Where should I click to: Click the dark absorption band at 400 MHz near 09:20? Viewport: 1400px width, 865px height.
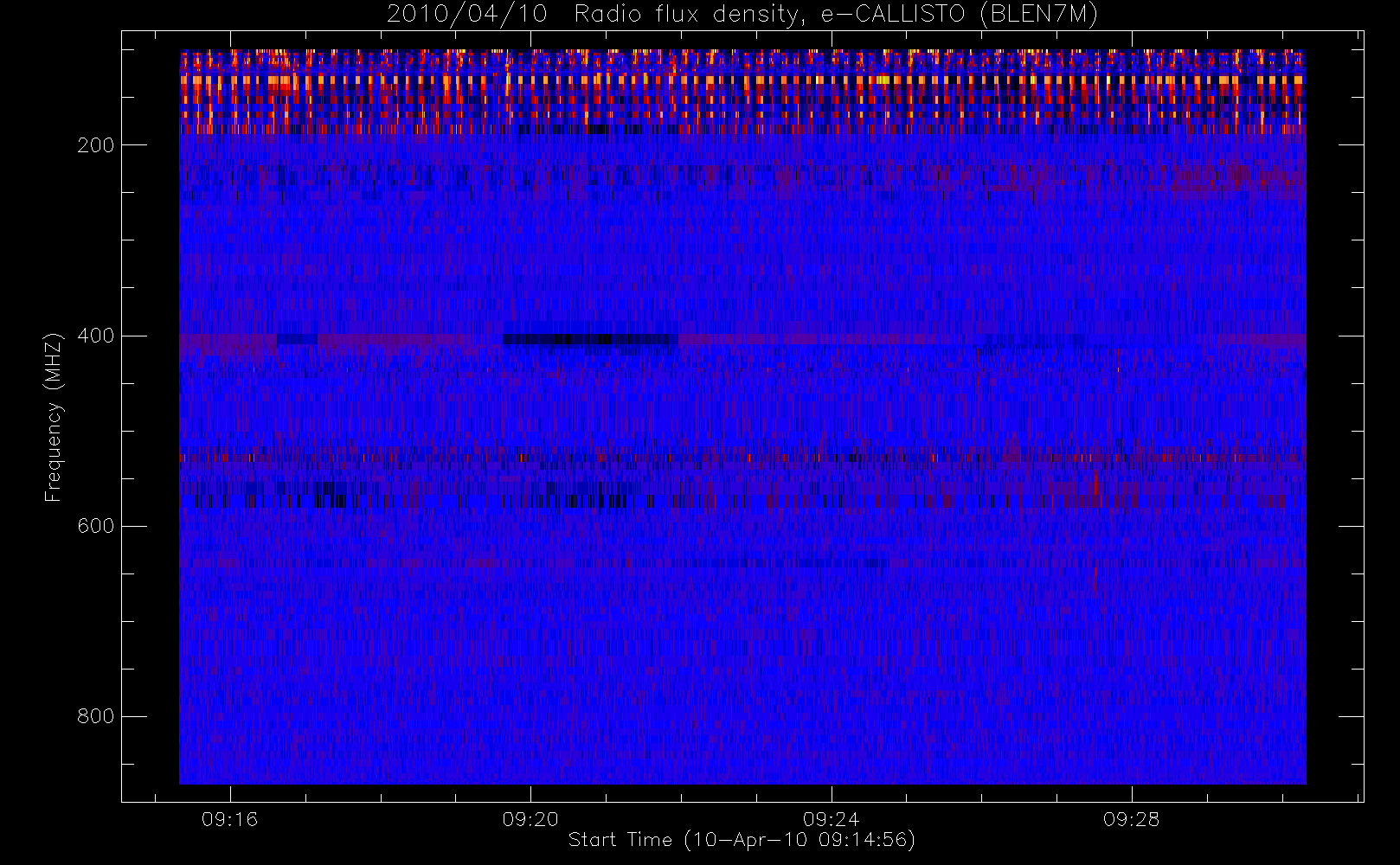coord(590,339)
